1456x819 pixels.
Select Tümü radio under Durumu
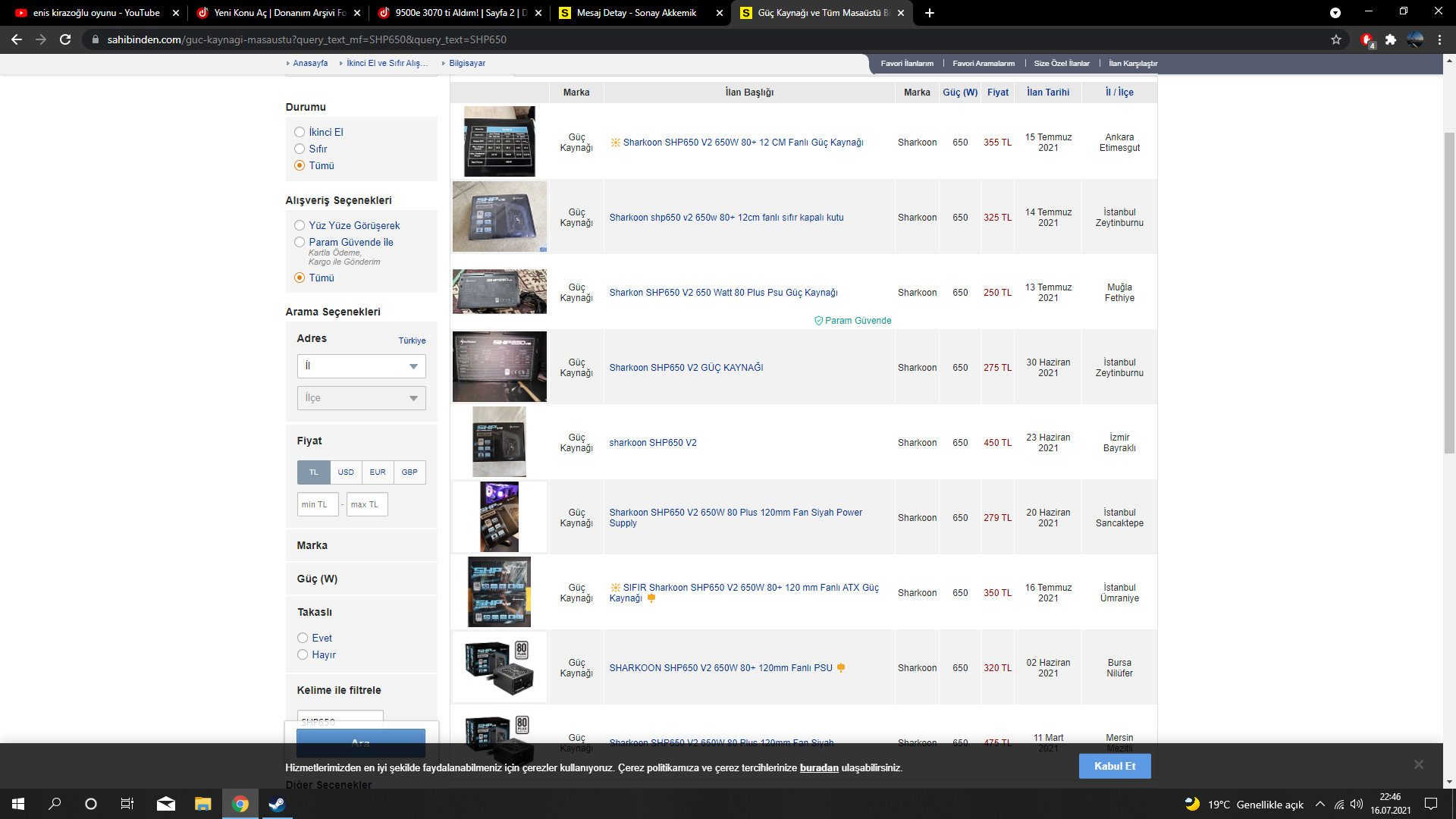point(300,165)
